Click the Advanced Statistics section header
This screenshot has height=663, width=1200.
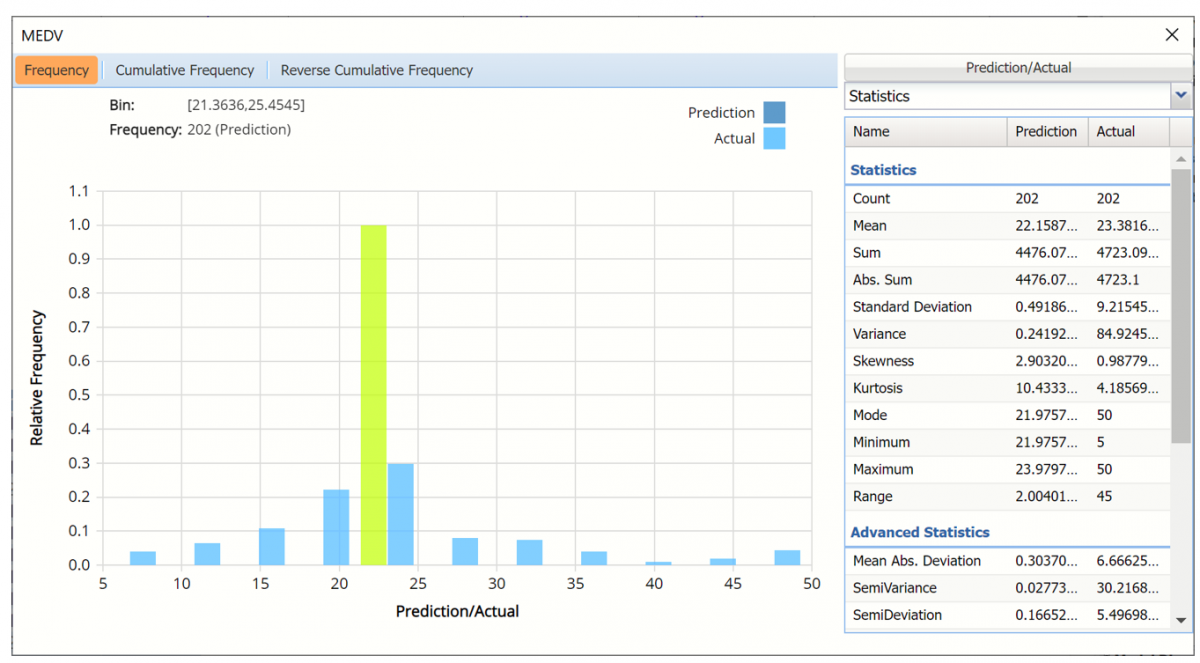[x=919, y=533]
